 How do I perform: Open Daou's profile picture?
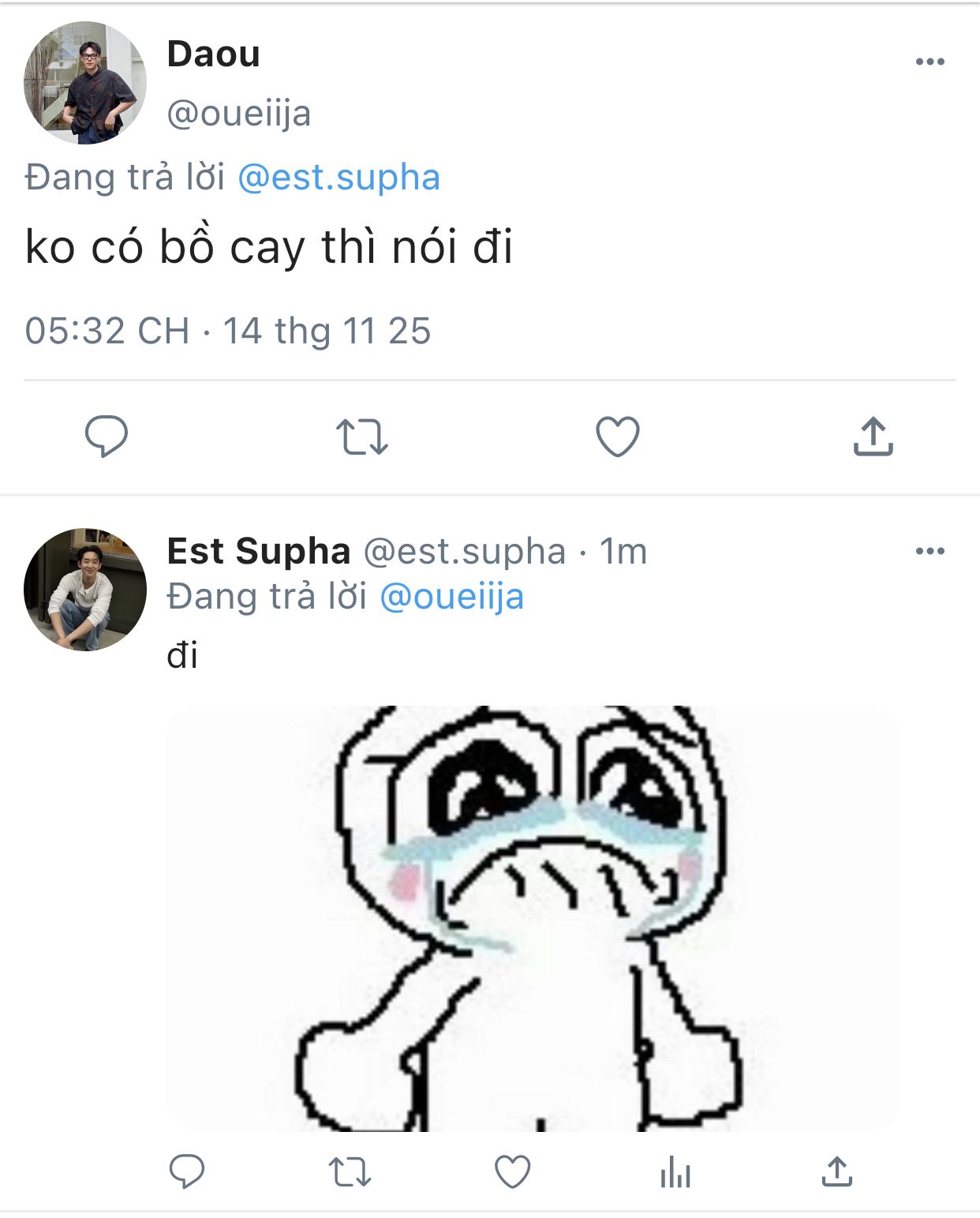(85, 83)
